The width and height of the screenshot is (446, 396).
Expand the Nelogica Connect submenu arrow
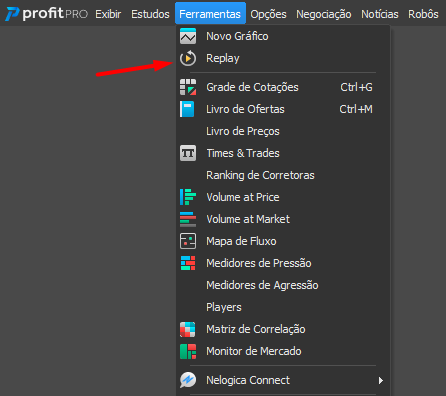point(381,380)
